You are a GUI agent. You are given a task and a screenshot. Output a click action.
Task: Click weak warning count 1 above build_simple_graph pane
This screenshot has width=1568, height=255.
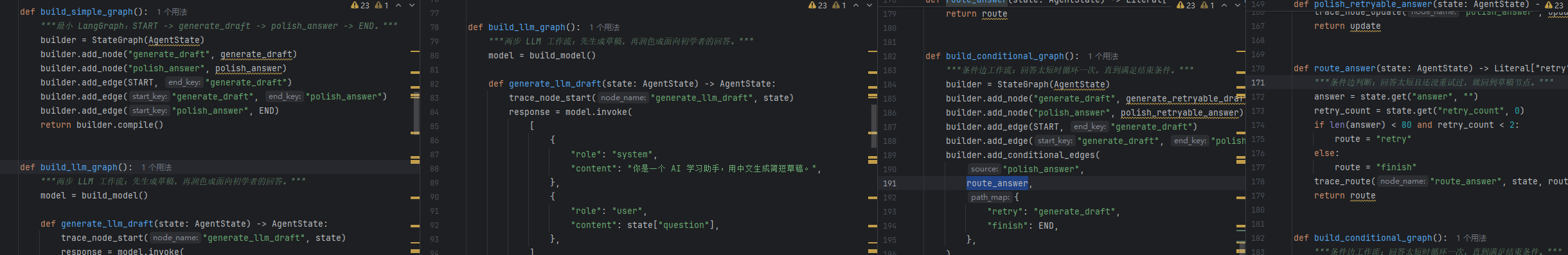(382, 5)
